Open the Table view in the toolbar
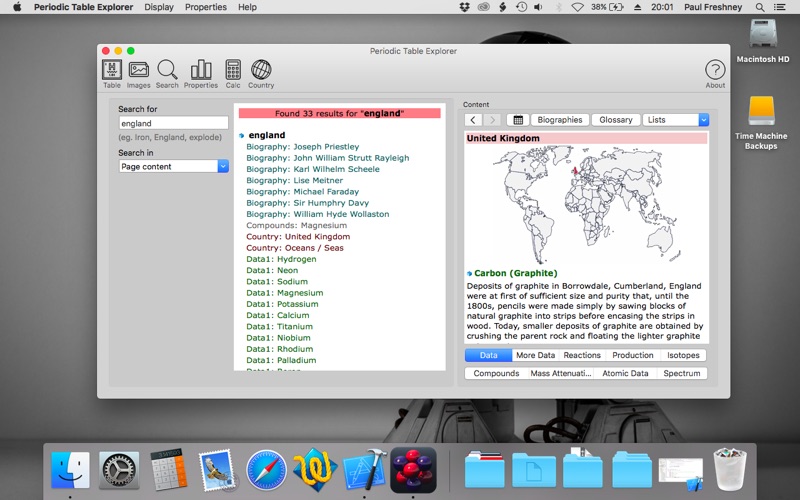 click(112, 72)
